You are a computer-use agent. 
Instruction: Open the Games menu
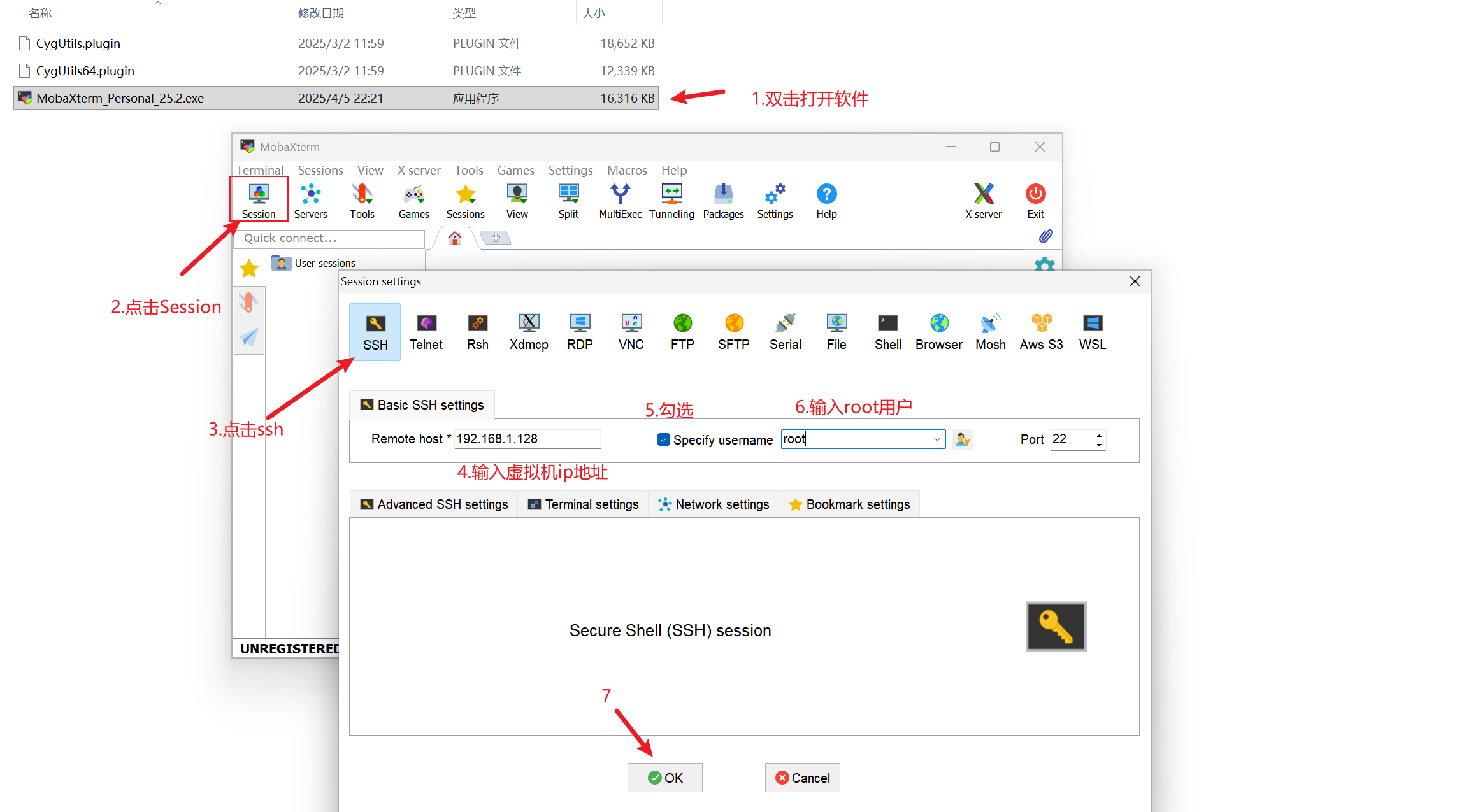(x=516, y=170)
